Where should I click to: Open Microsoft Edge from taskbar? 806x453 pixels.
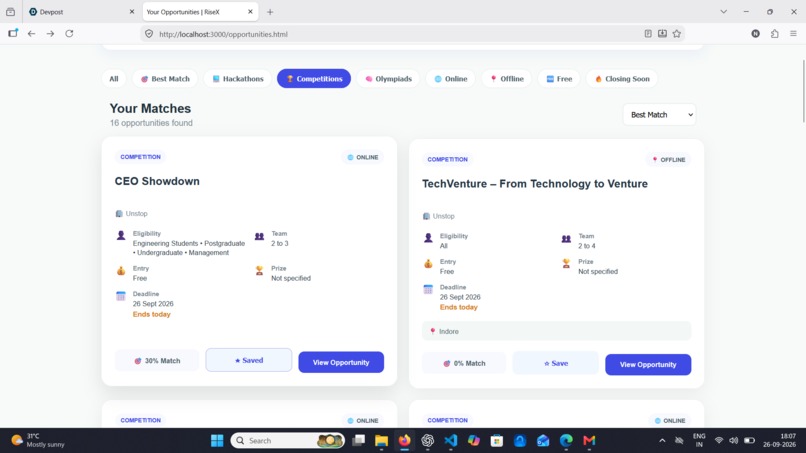tap(566, 441)
